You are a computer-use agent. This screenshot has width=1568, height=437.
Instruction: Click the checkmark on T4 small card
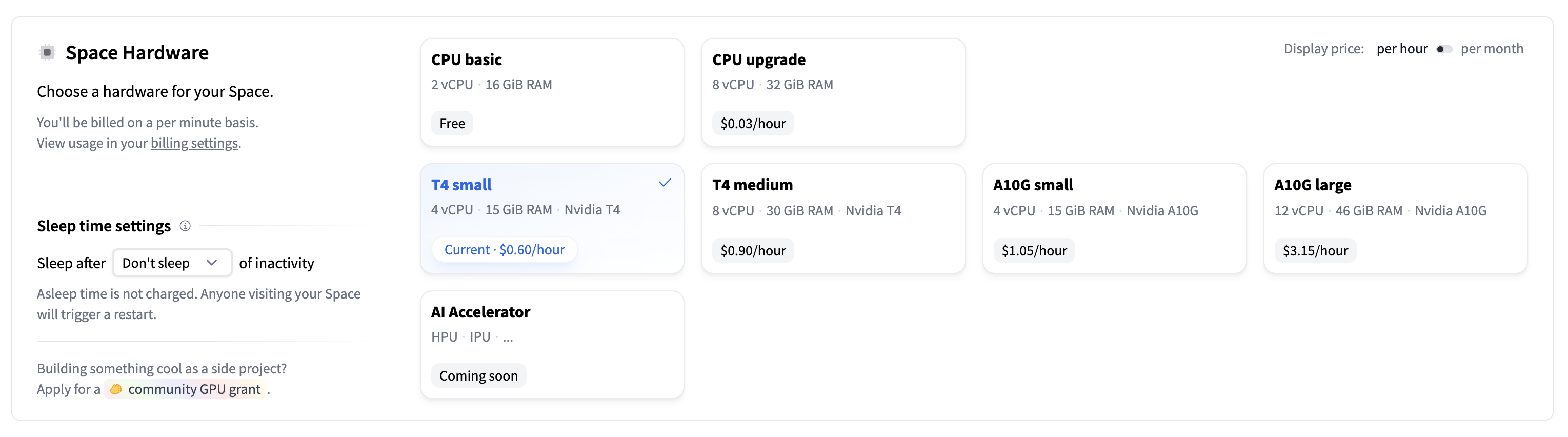point(665,183)
